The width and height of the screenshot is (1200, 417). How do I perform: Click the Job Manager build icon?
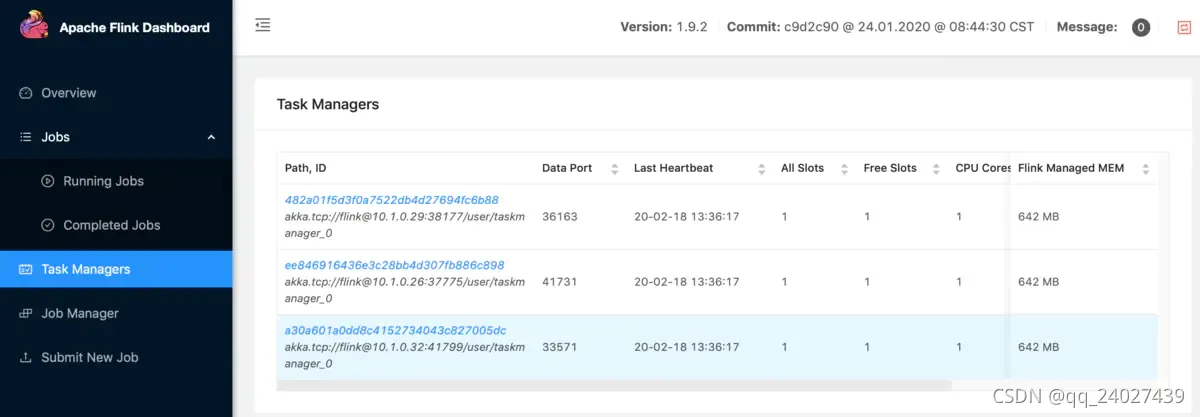(26, 313)
